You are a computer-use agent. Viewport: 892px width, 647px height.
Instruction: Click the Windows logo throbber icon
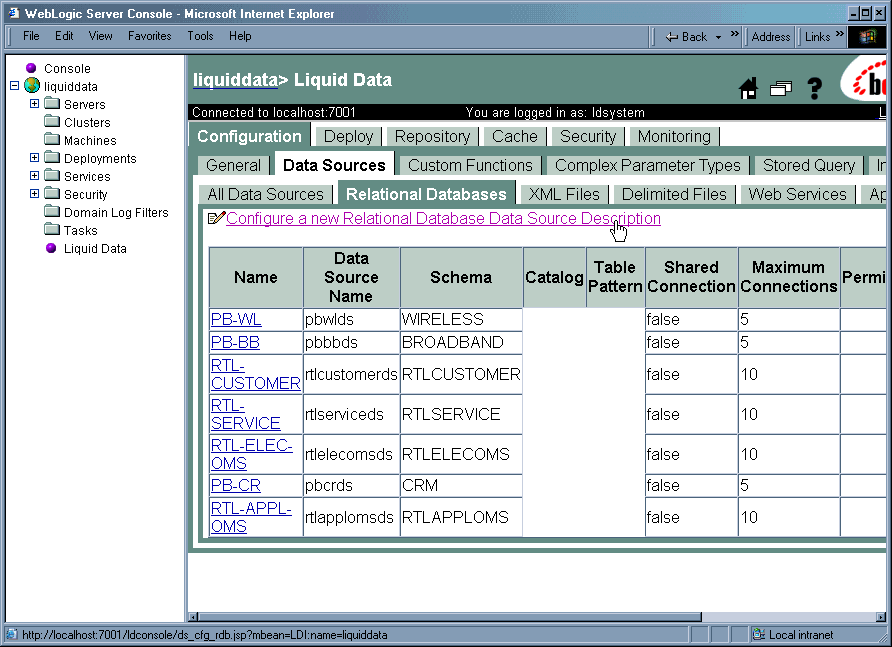(x=867, y=37)
